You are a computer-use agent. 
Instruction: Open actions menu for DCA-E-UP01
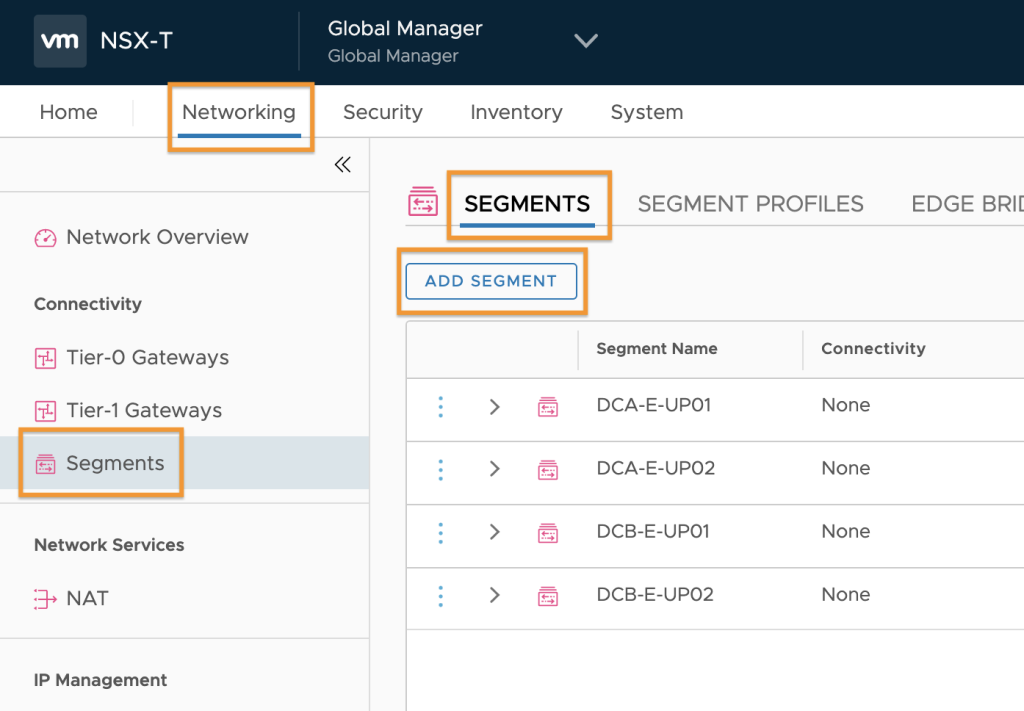[x=441, y=407]
